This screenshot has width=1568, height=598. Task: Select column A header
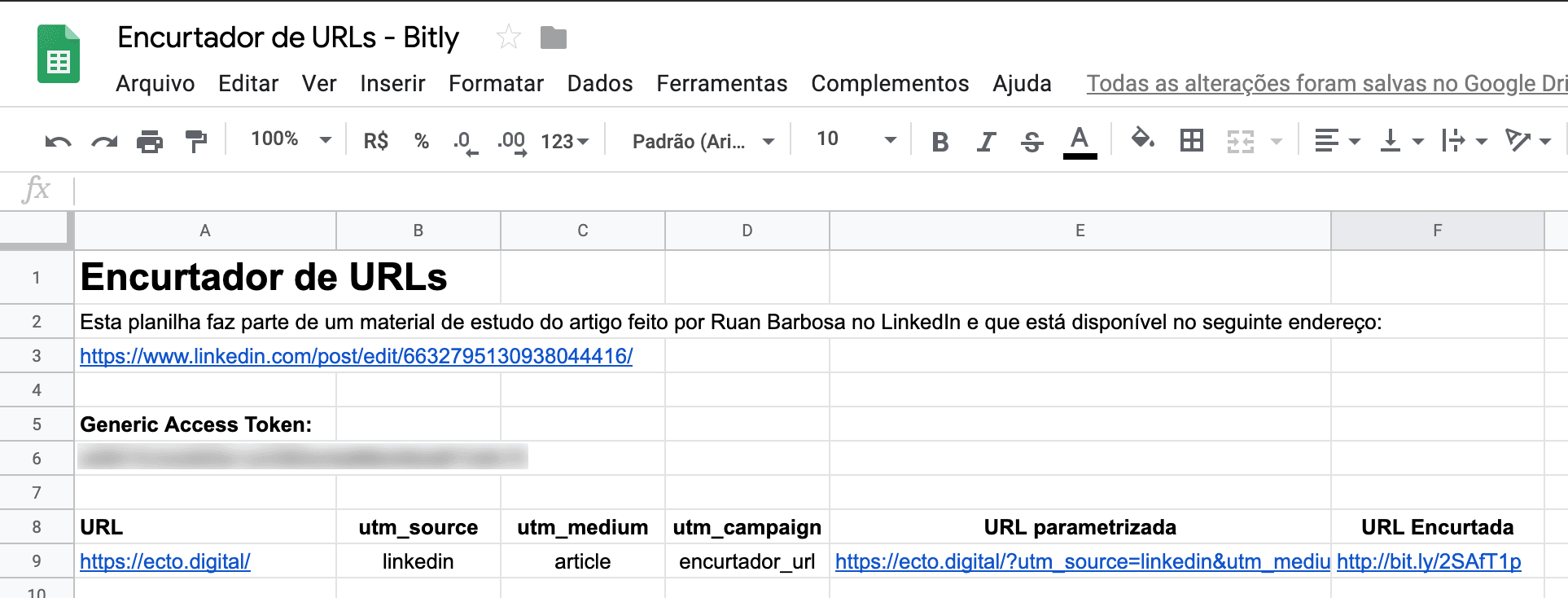[205, 231]
